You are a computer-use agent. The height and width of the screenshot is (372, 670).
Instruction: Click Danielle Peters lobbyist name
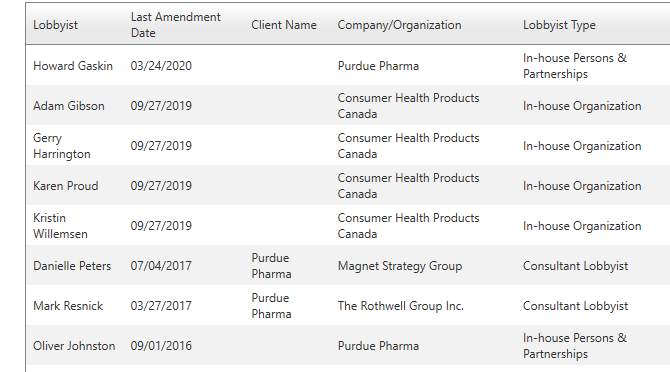[72, 266]
